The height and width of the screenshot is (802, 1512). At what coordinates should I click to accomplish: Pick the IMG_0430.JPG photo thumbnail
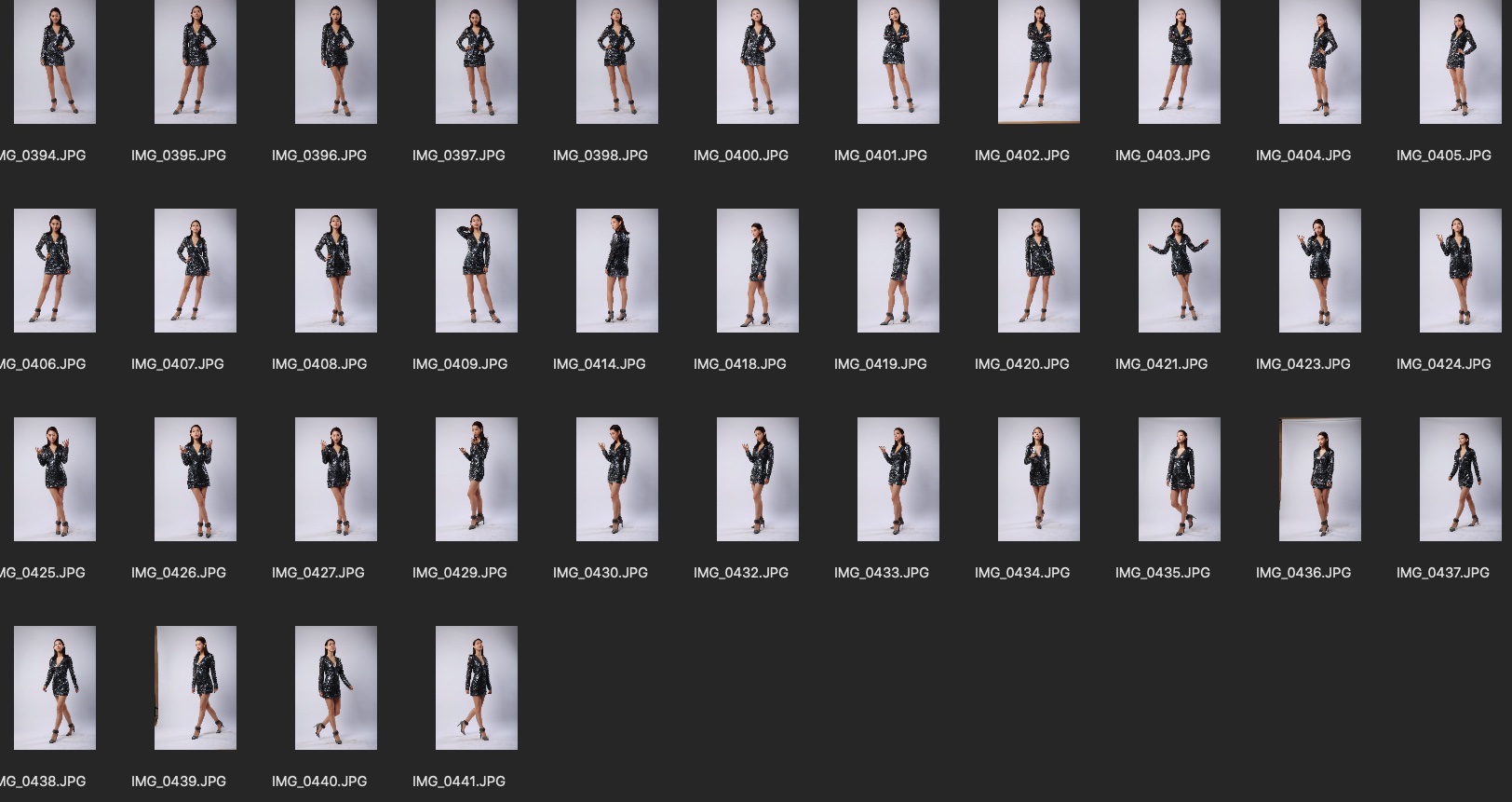617,479
